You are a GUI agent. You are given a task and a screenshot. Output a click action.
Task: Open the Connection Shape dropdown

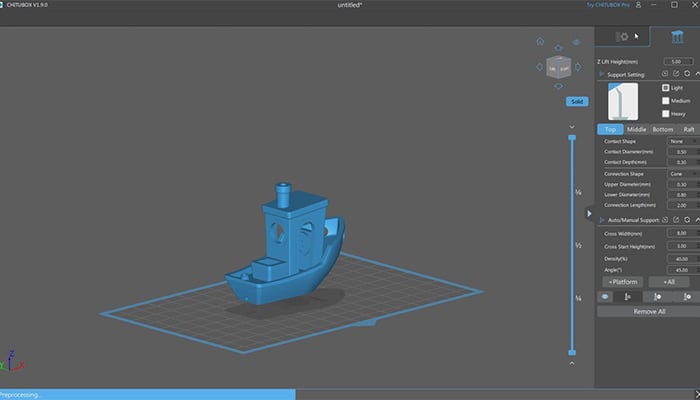[683, 174]
